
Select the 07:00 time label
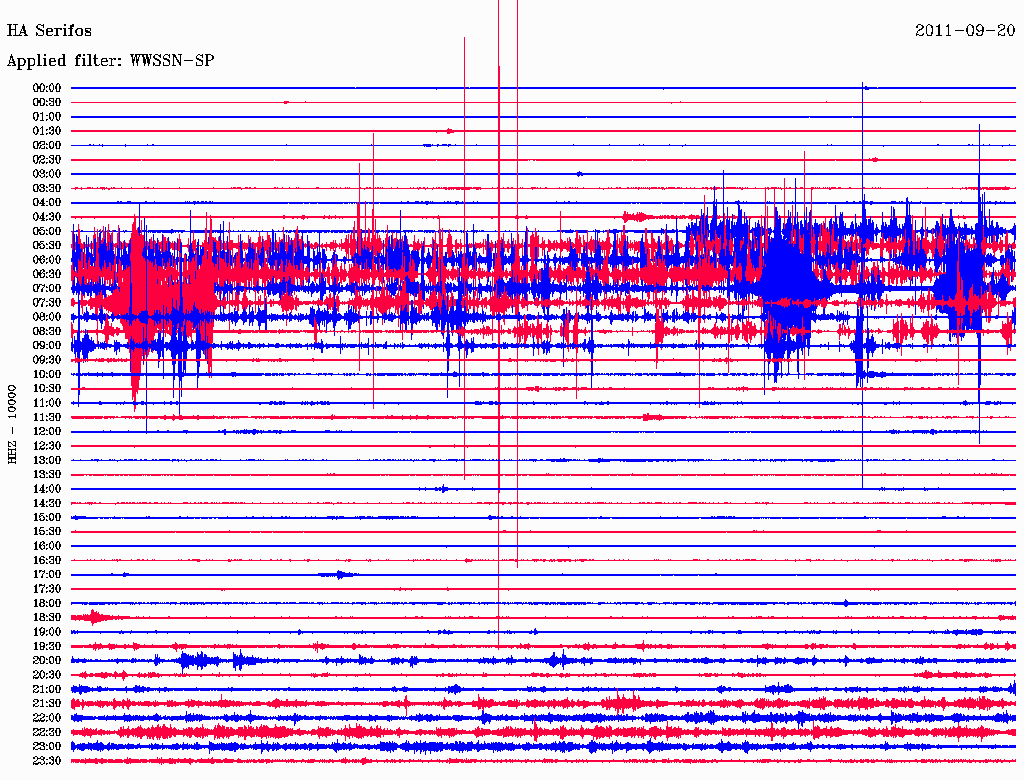[47, 289]
